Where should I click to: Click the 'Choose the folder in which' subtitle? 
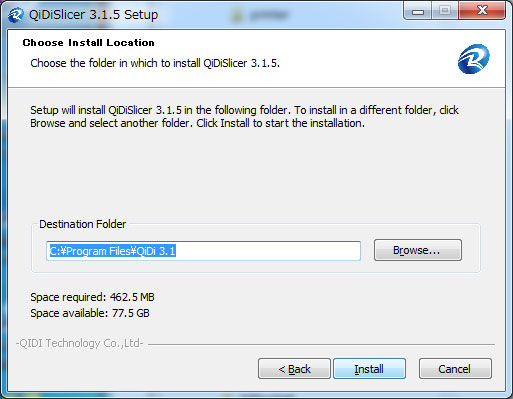point(155,63)
